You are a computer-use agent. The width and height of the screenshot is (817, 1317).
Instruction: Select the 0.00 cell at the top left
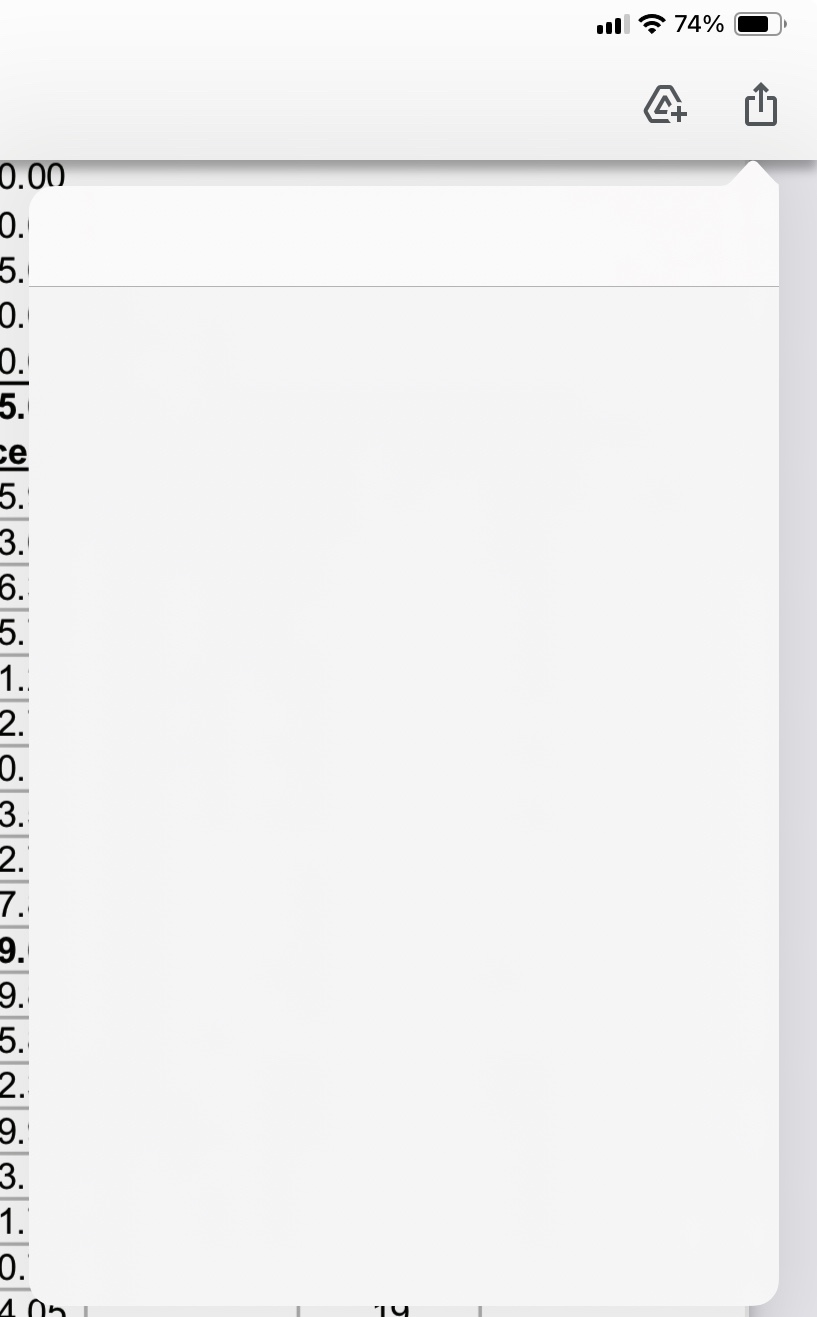click(32, 176)
